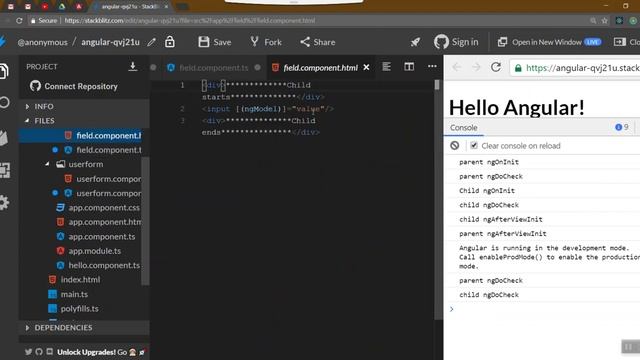Click the browser zoom magnifier icon
The image size is (640, 360).
pyautogui.click(x=593, y=20)
